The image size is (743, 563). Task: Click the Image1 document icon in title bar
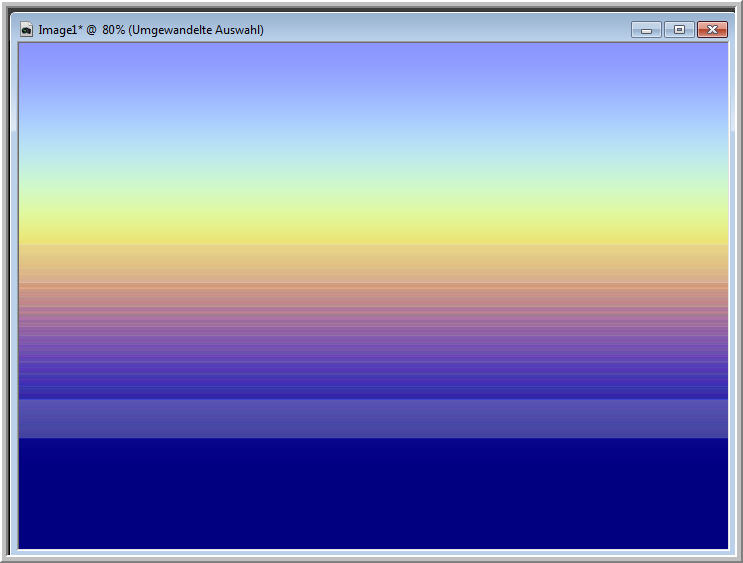pos(27,30)
